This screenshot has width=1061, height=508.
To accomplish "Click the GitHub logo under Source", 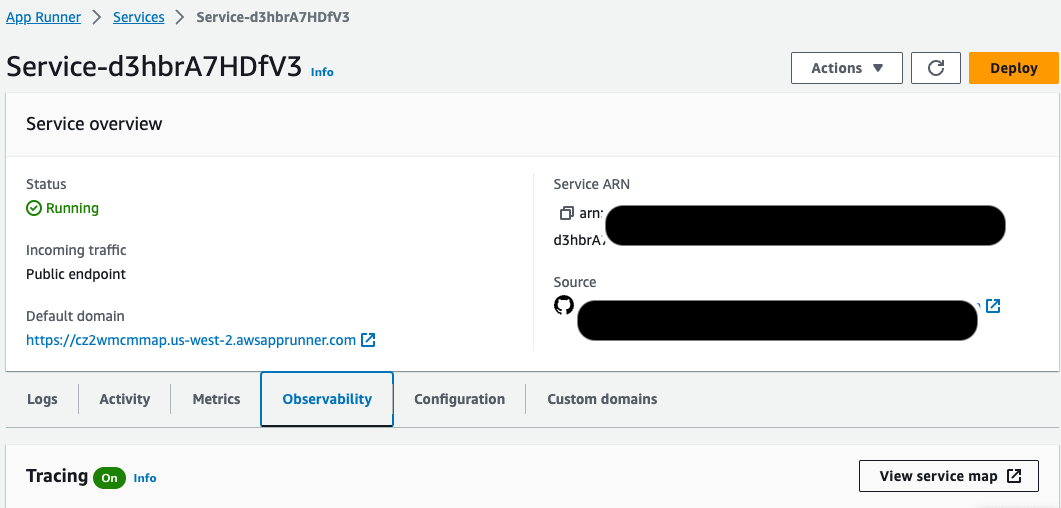I will click(x=564, y=305).
